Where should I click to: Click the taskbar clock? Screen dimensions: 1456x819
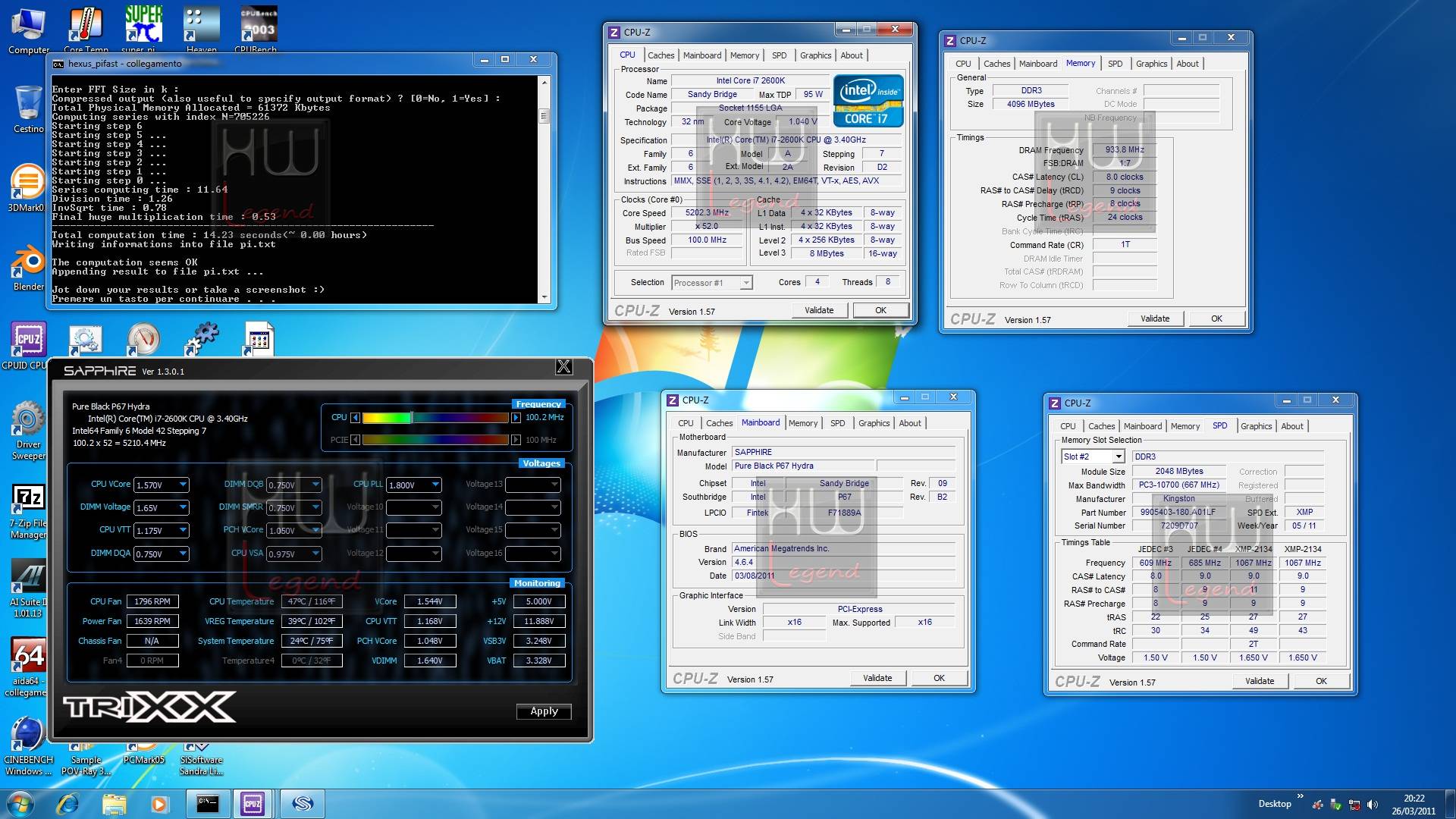[x=1414, y=804]
